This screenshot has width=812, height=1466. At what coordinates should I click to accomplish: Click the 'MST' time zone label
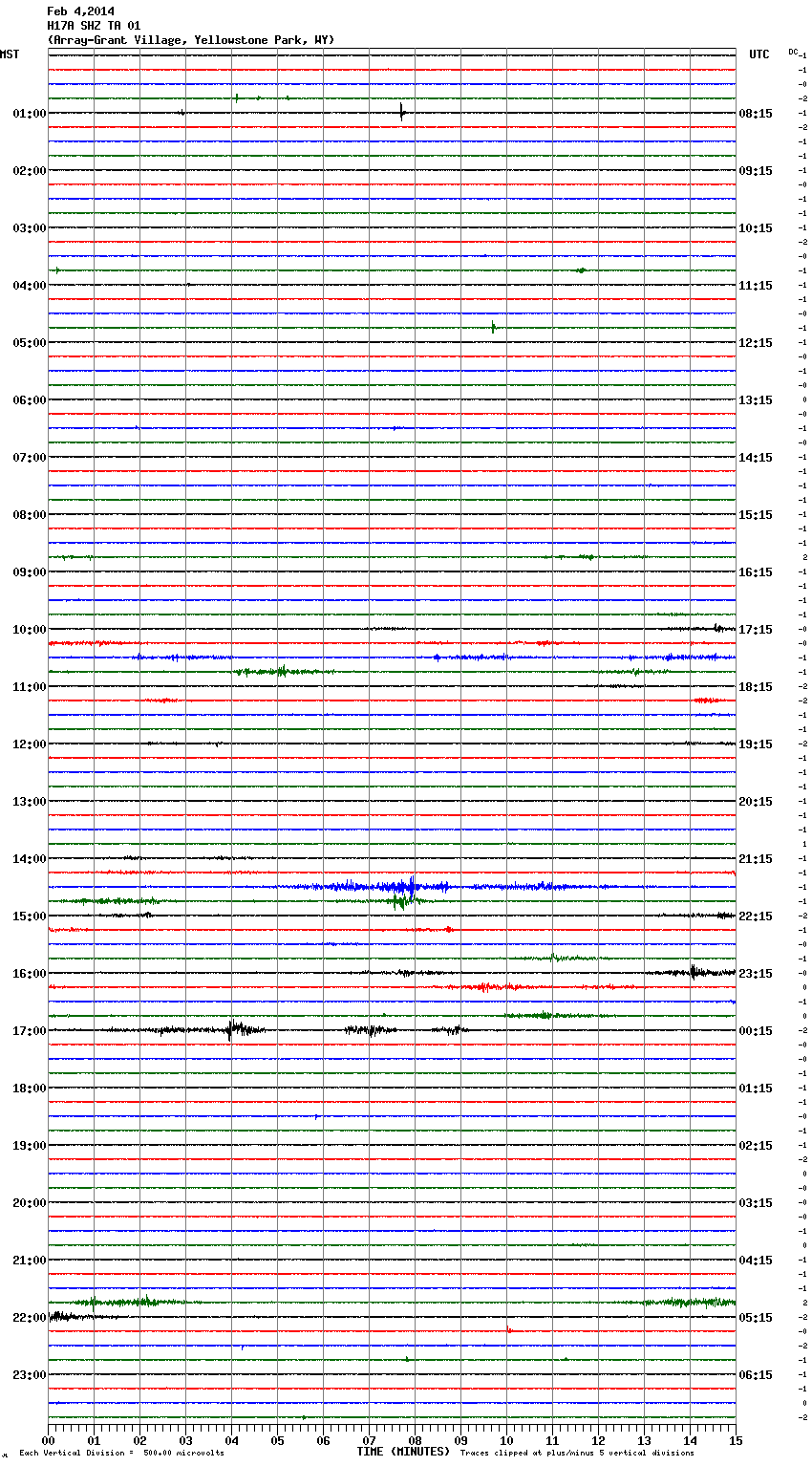click(10, 54)
